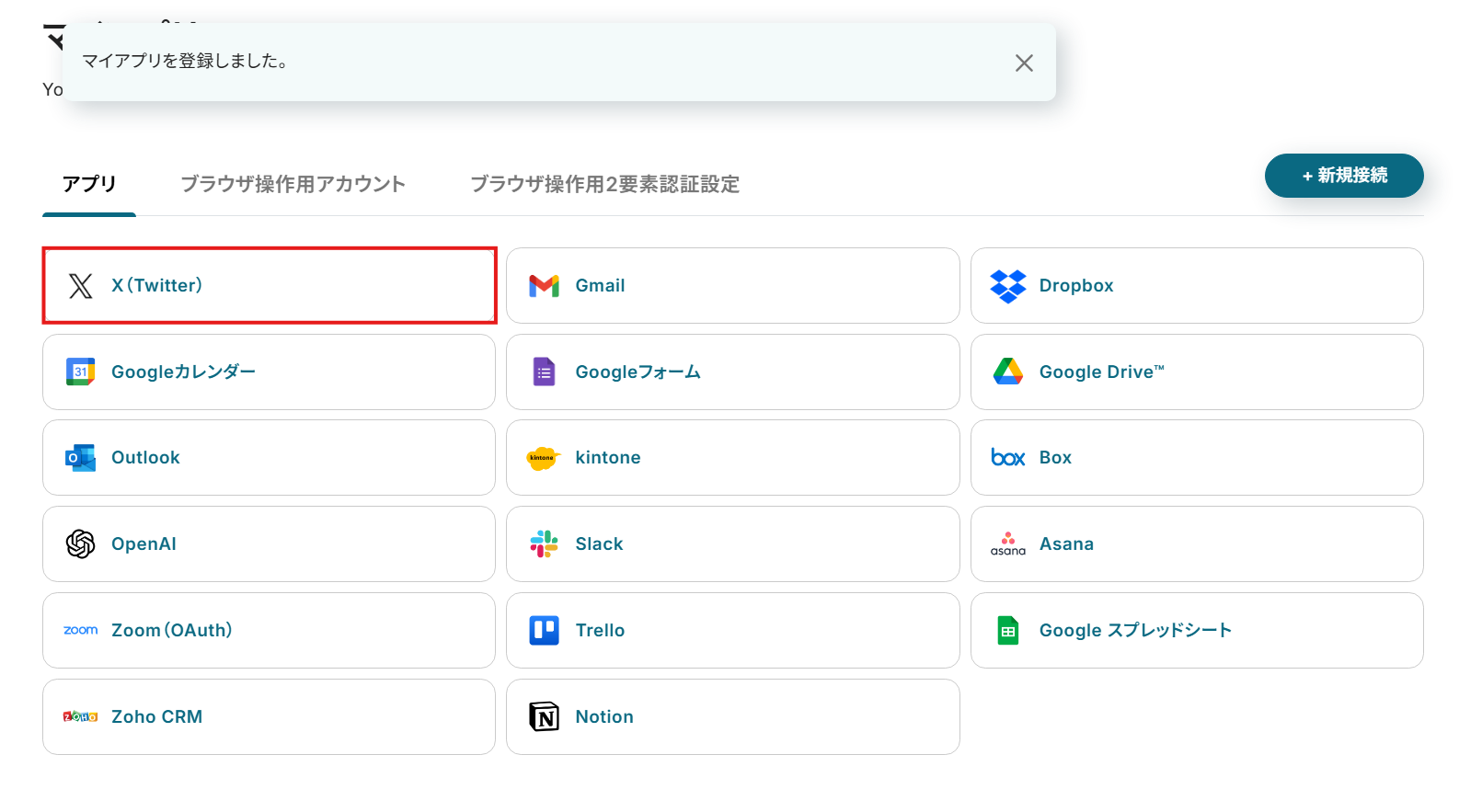1459x812 pixels.
Task: Click the Dropbox logo icon
Action: (x=1008, y=286)
